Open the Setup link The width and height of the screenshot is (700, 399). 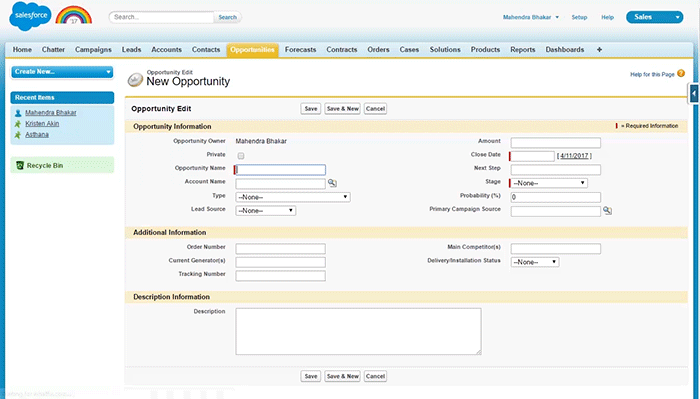[579, 17]
